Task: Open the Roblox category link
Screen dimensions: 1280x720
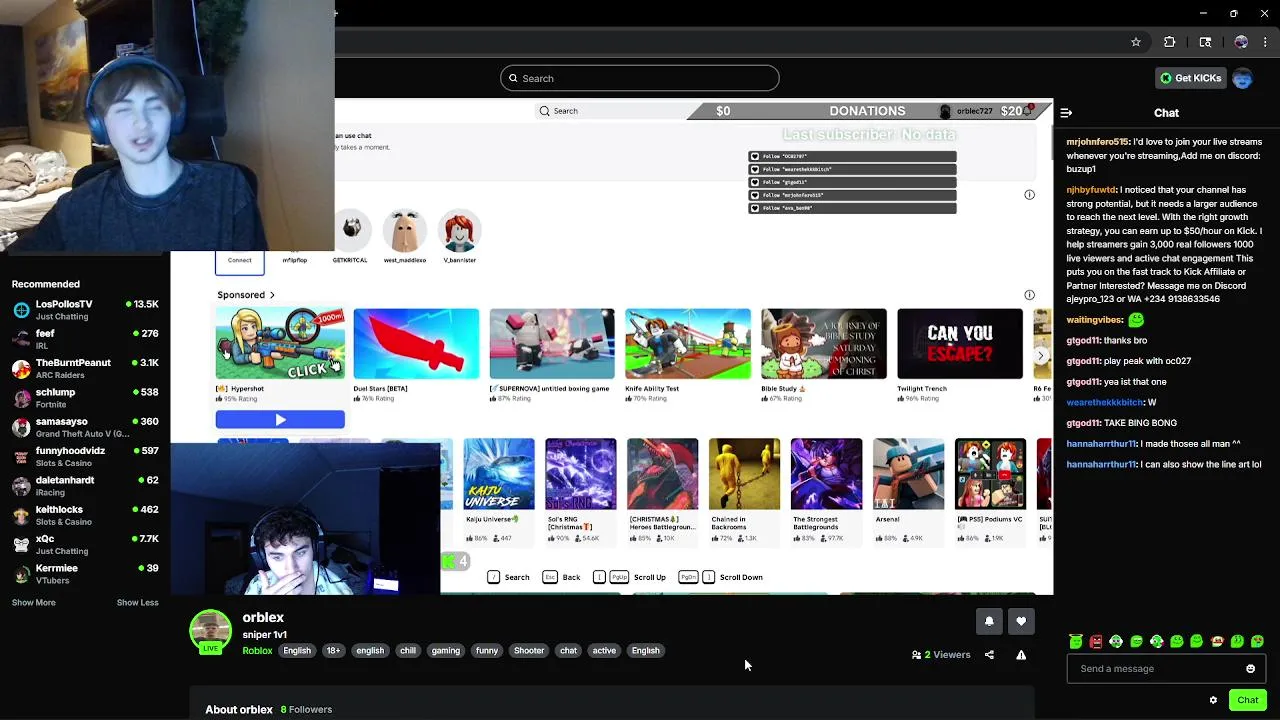Action: pos(257,651)
